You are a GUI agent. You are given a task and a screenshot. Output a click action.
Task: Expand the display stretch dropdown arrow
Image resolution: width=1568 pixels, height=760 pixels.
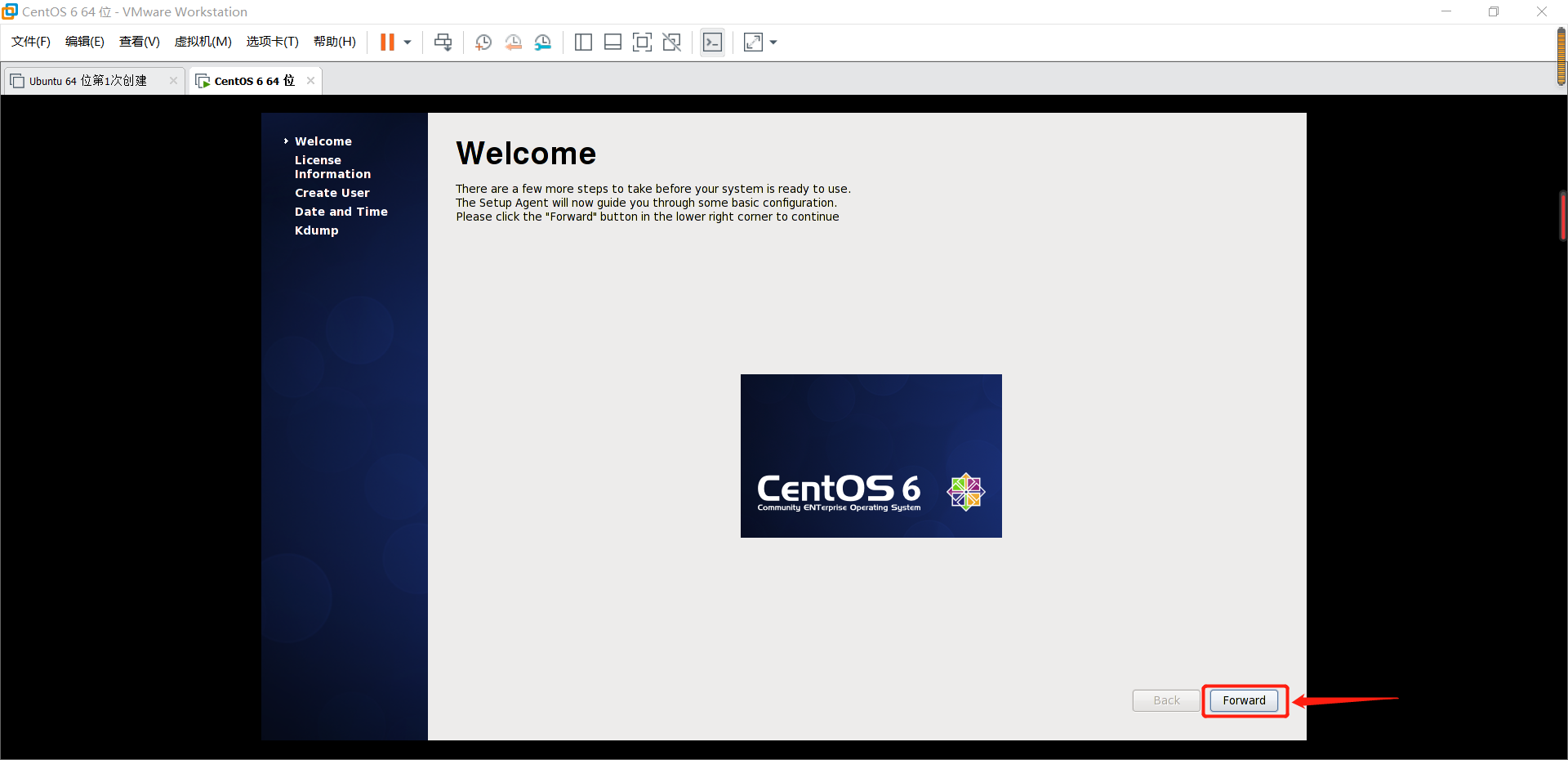773,42
